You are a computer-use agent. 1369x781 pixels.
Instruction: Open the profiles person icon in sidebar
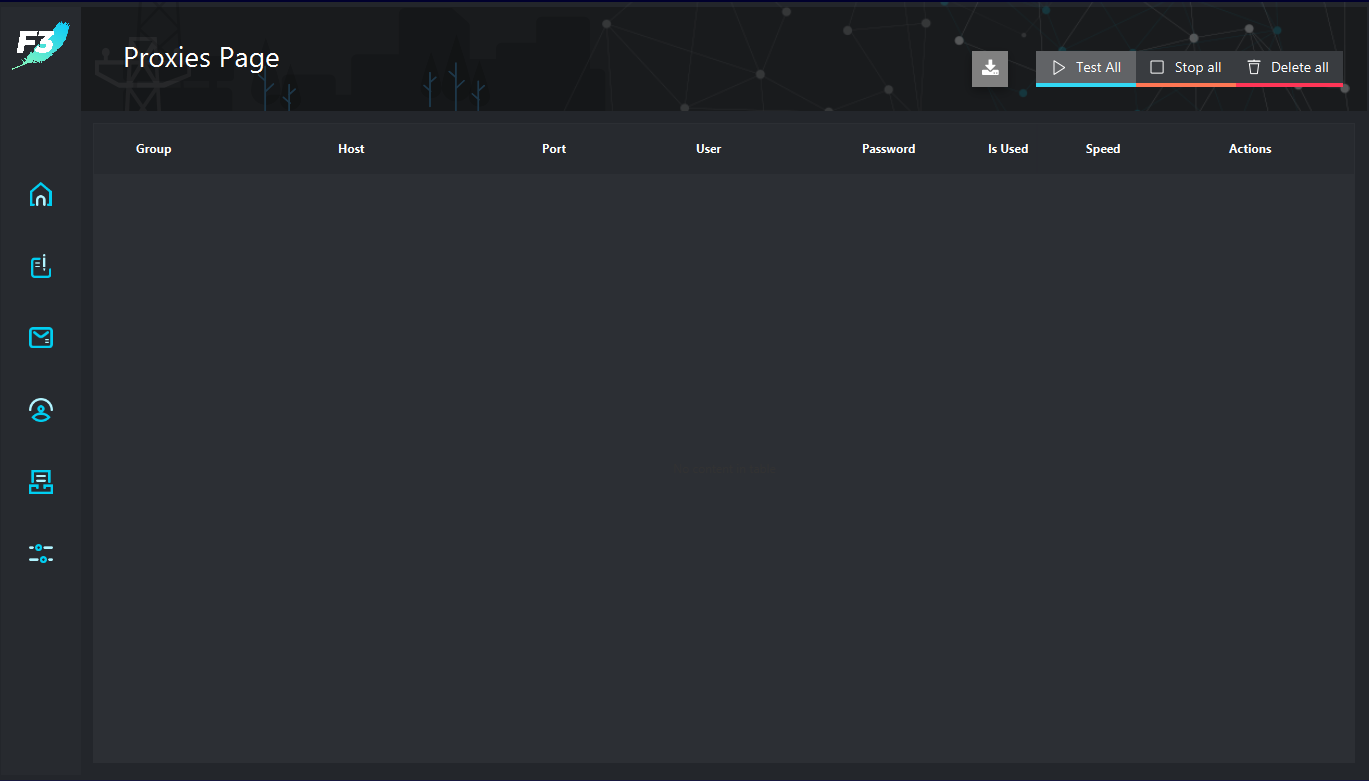coord(41,410)
